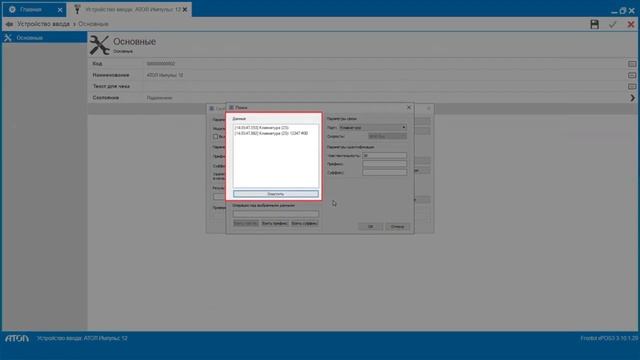The image size is (640, 360).
Task: Select Основные in the left sidebar
Action: click(44, 38)
